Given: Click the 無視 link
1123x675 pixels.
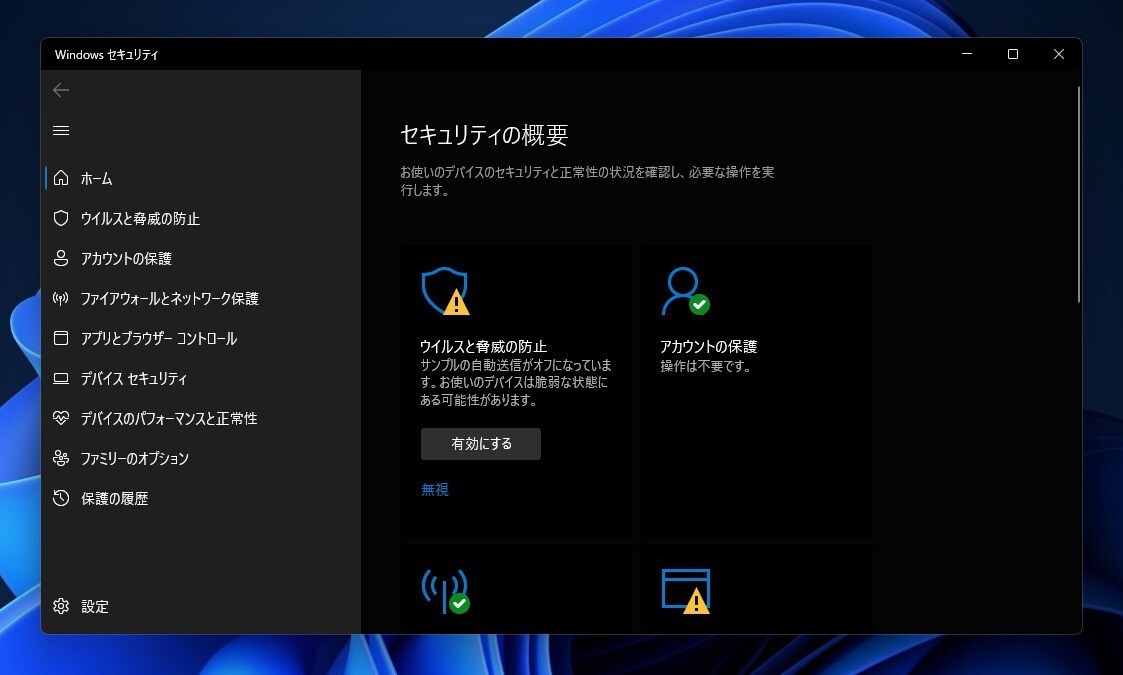Looking at the screenshot, I should [435, 489].
